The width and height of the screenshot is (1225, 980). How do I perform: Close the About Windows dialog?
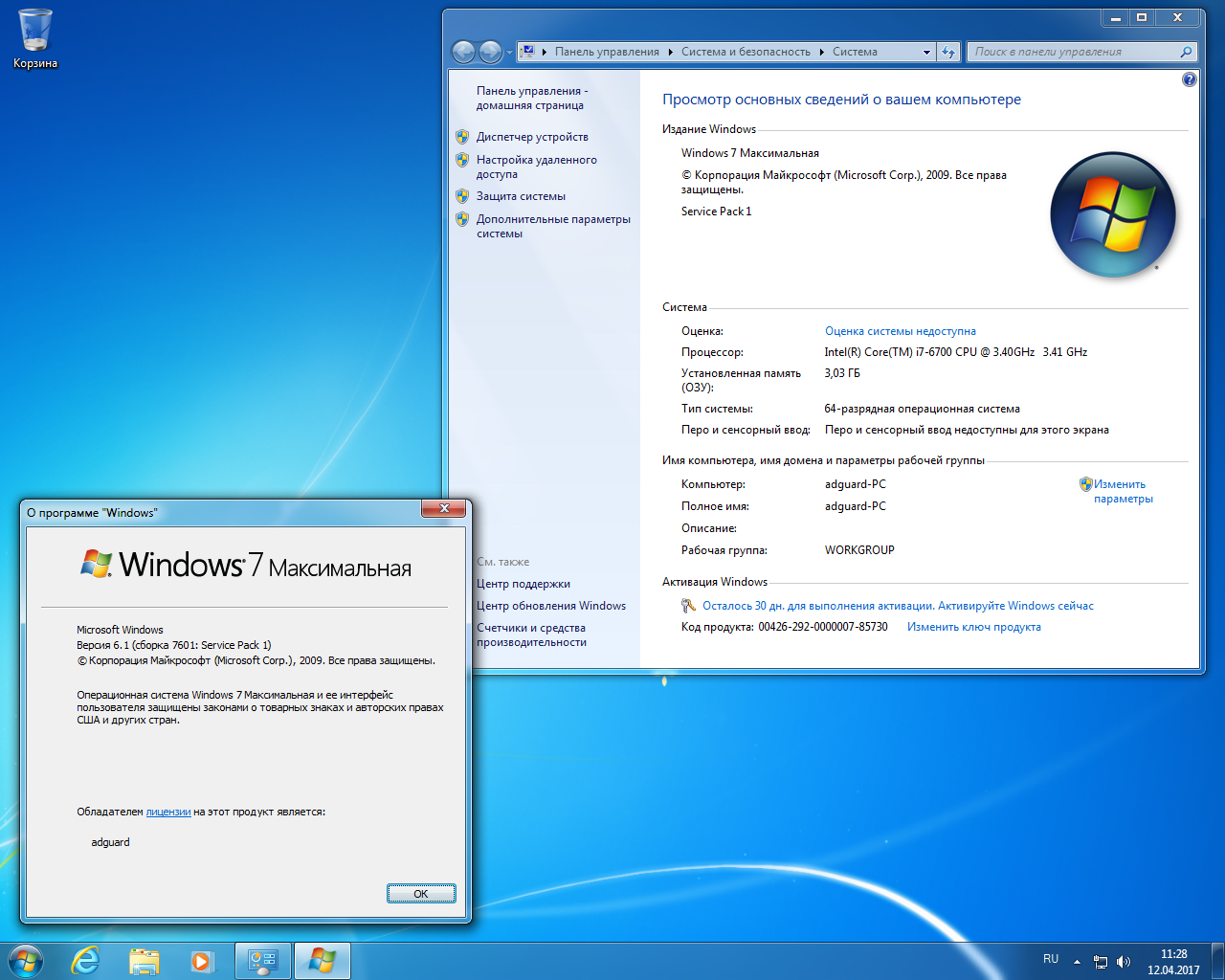tap(444, 509)
